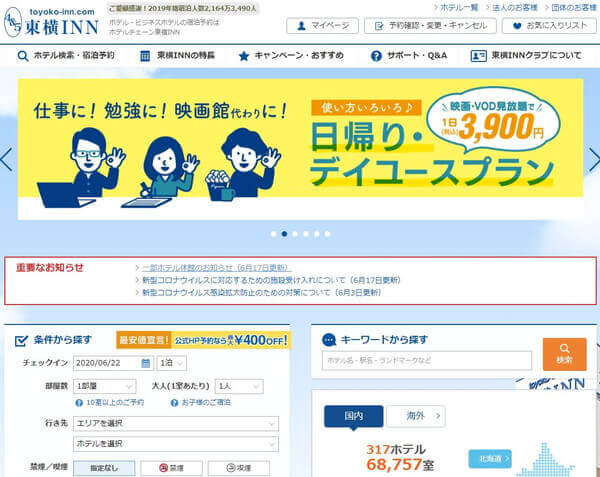Choose 指定なし smoking preference
Viewport: 600px width, 477px height.
click(x=104, y=468)
